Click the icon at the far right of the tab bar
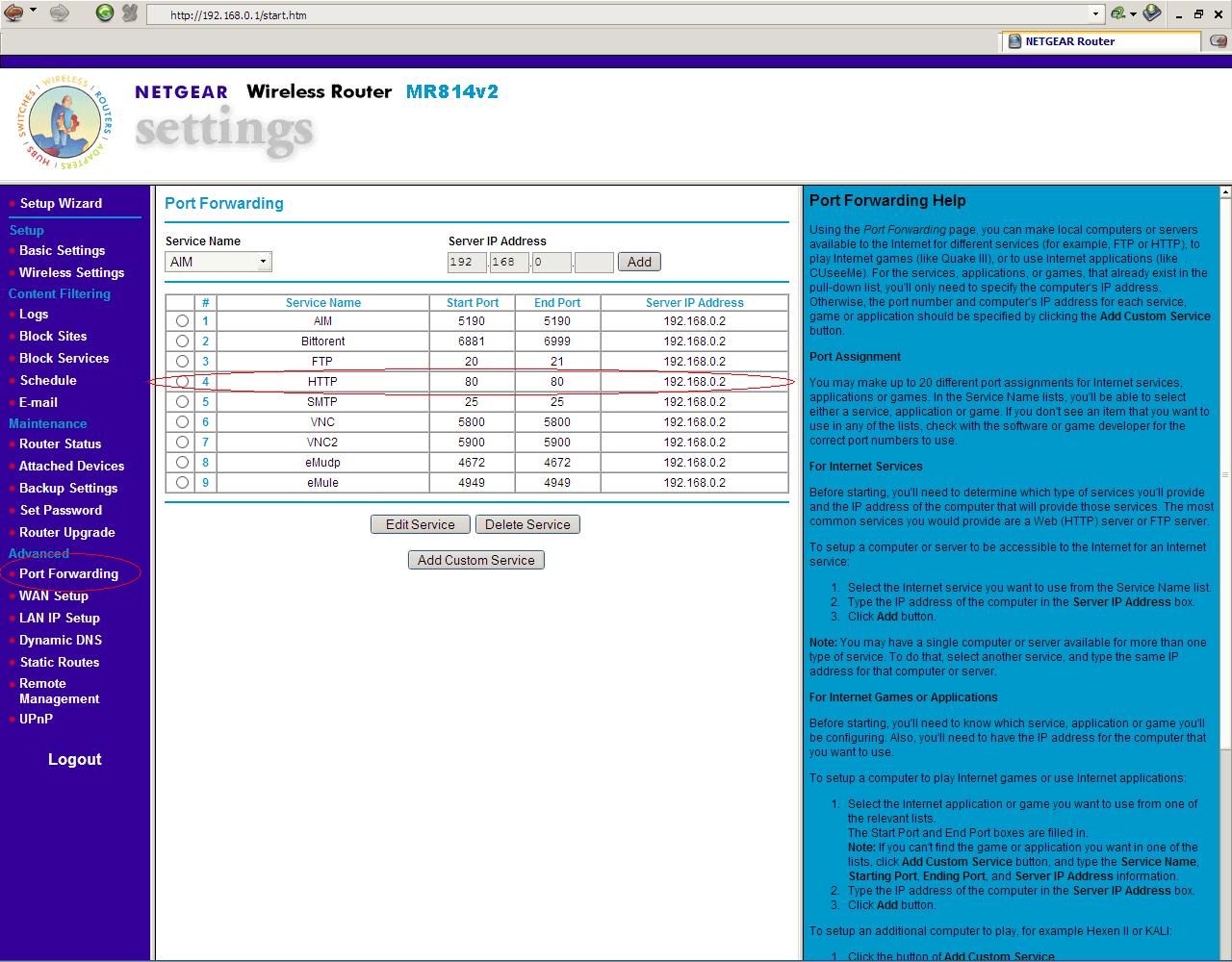1232x962 pixels. pyautogui.click(x=1218, y=41)
